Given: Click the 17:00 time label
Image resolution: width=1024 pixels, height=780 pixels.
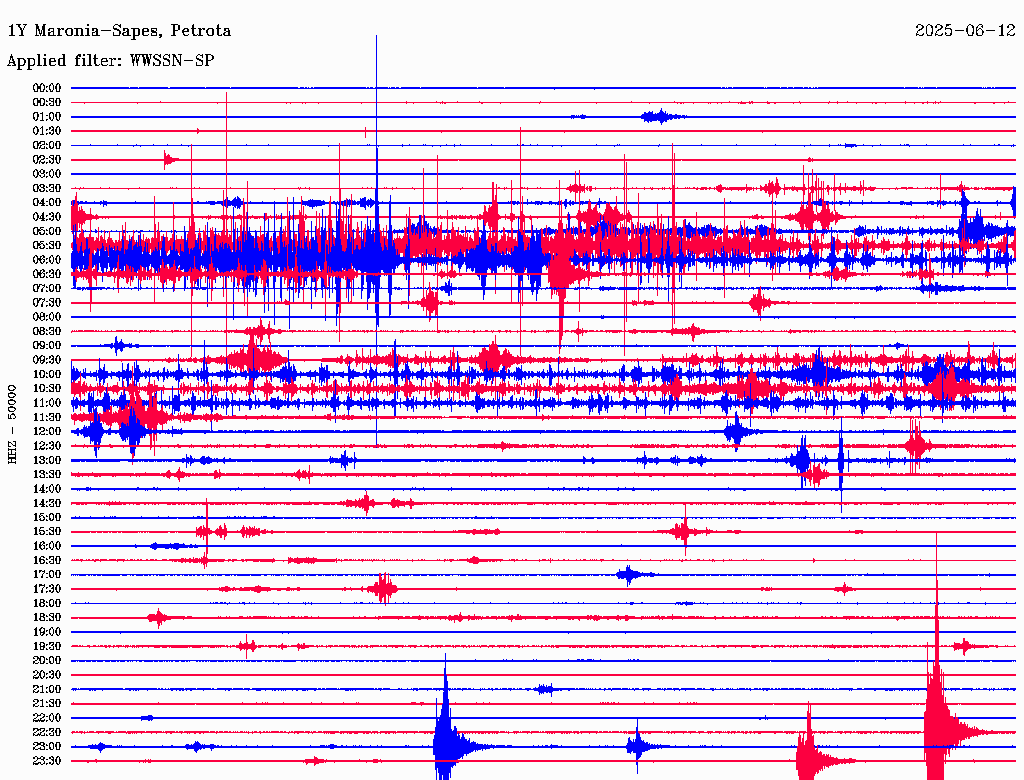Looking at the screenshot, I should [47, 574].
